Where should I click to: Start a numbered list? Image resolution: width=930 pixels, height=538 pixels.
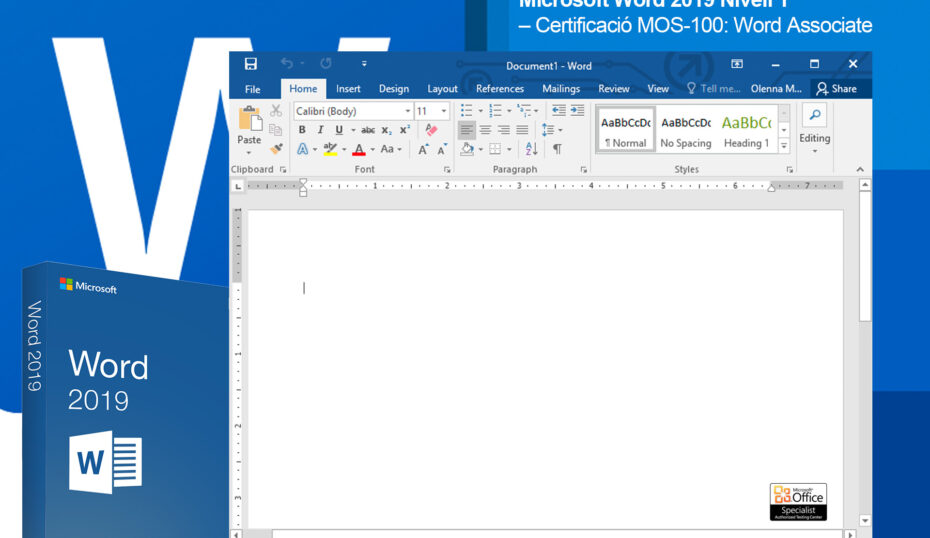[x=495, y=110]
